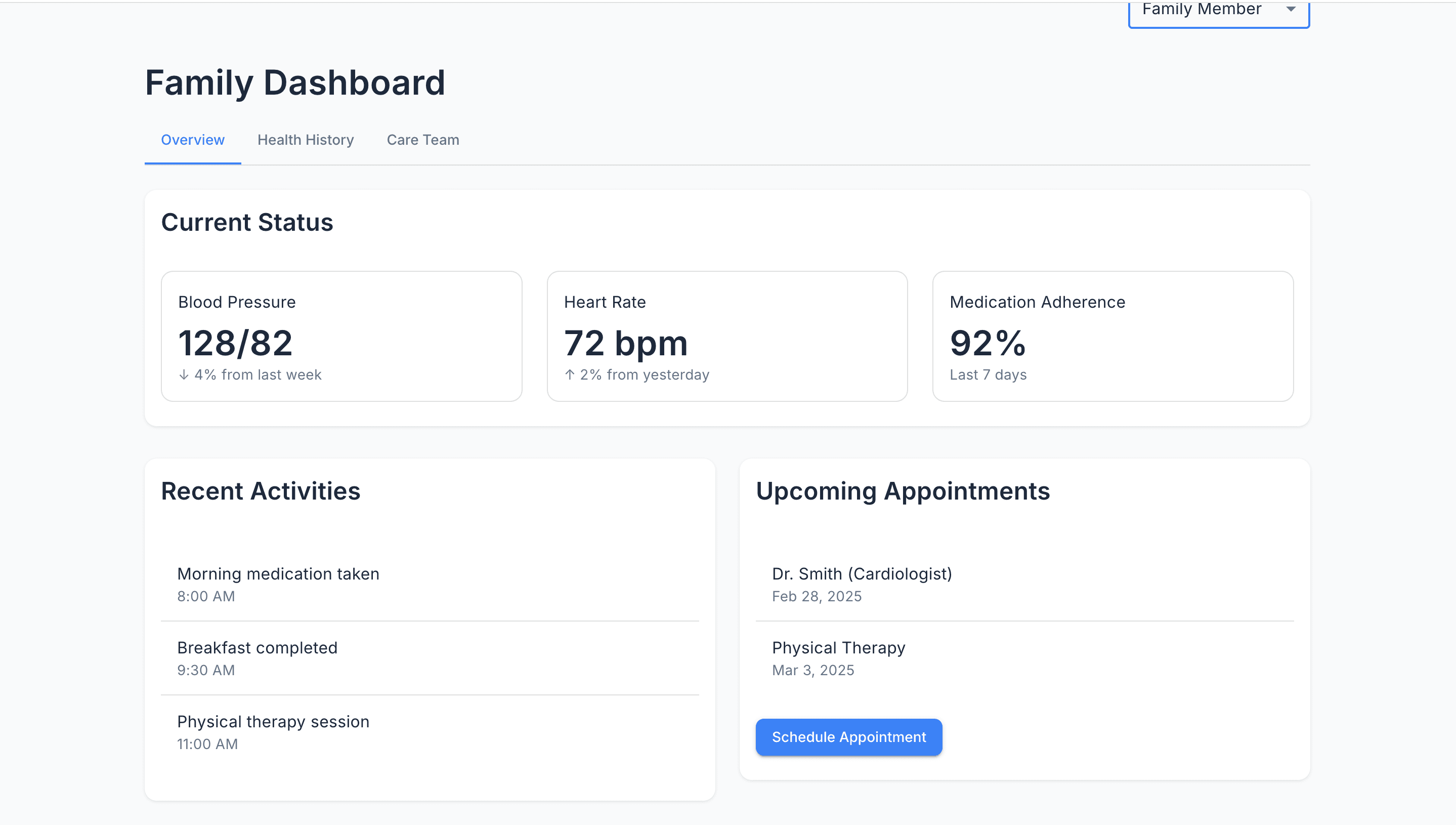This screenshot has height=825, width=1456.
Task: Click the Current Status section heading
Action: [247, 222]
